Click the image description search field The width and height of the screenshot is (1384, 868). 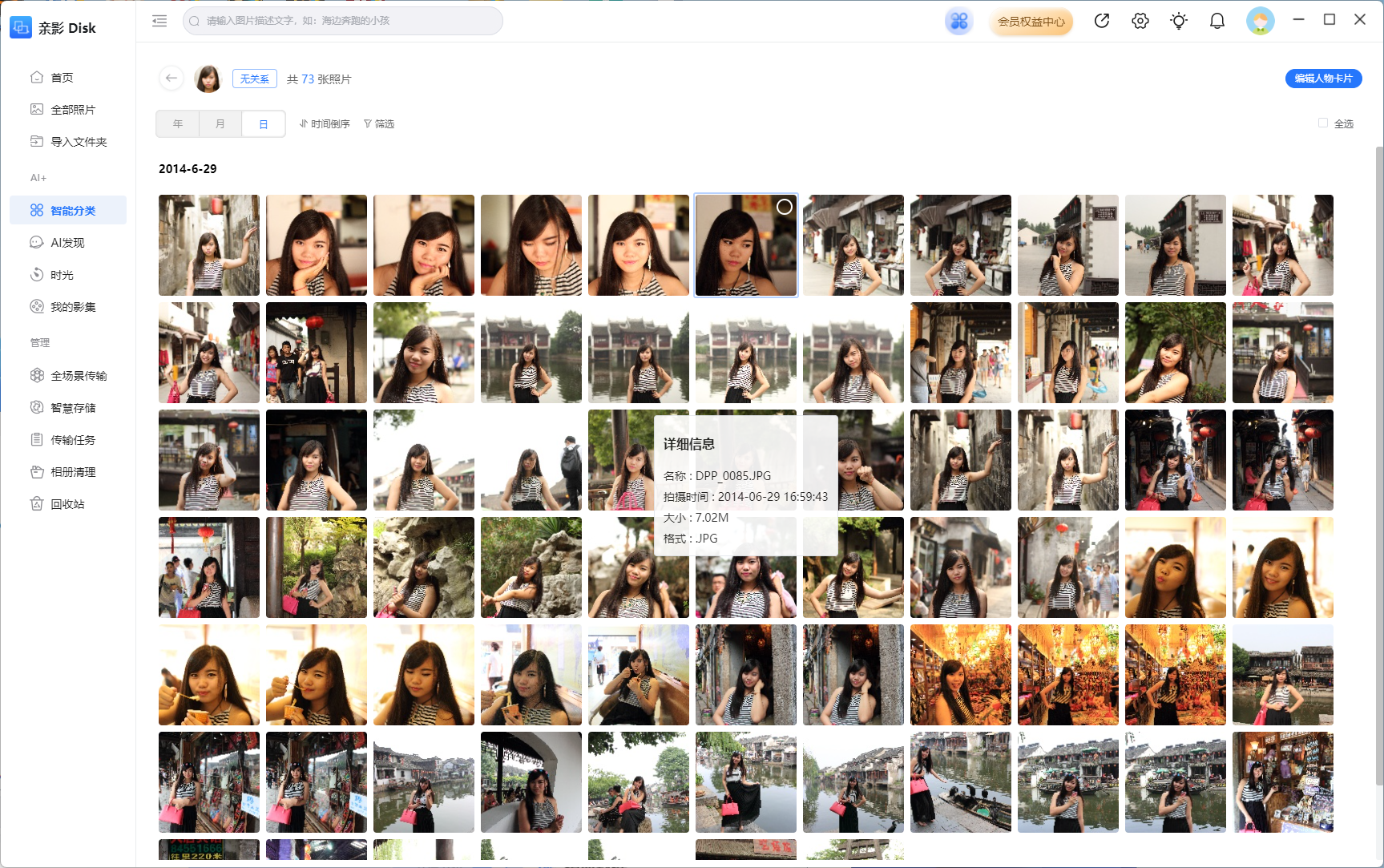343,21
